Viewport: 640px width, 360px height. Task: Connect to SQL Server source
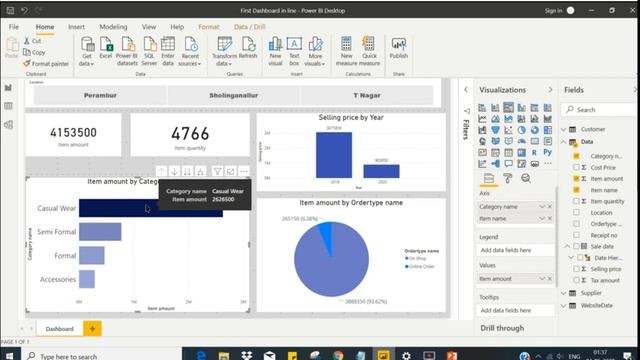point(149,51)
